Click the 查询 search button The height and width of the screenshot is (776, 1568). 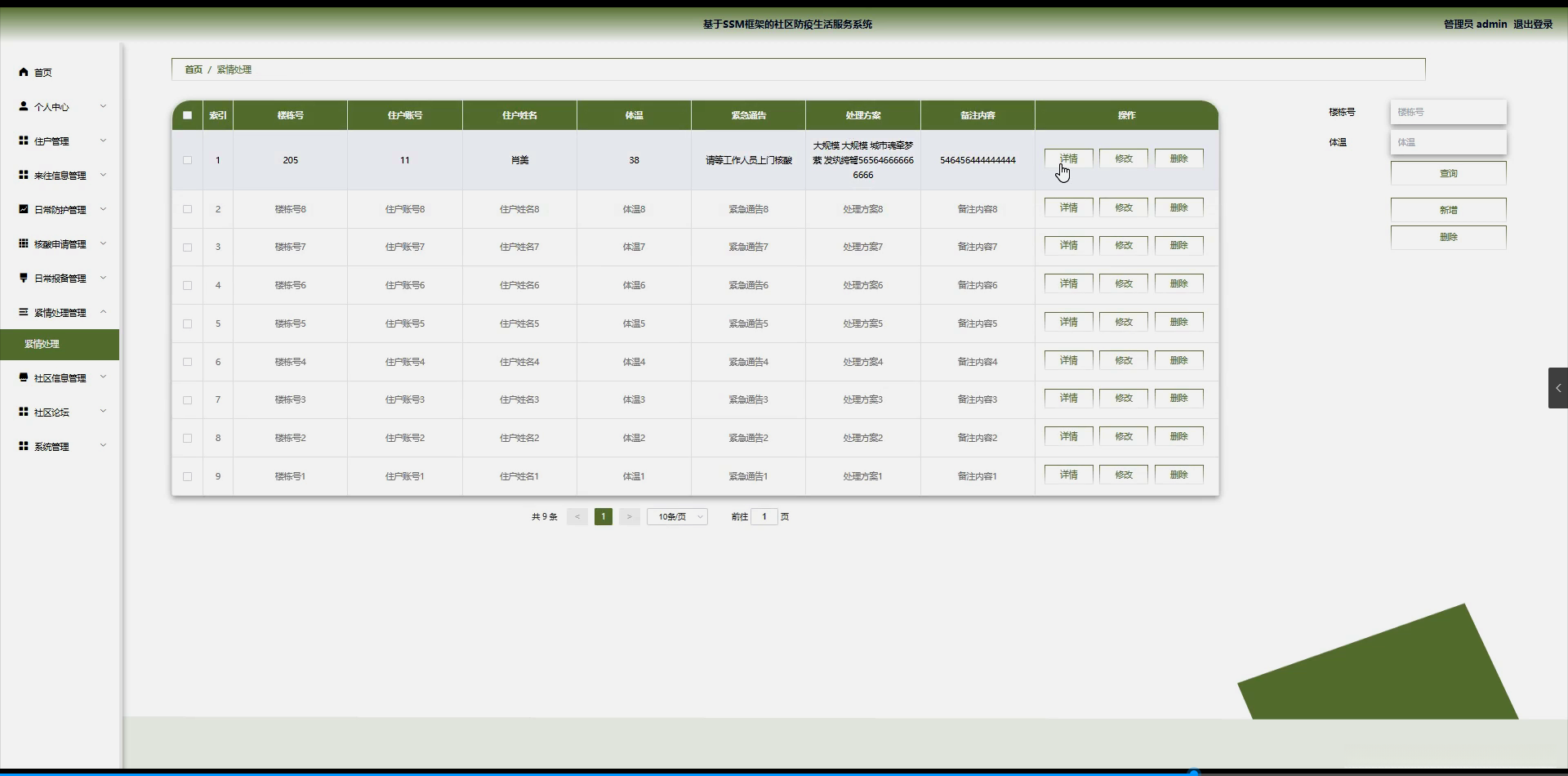(1449, 173)
